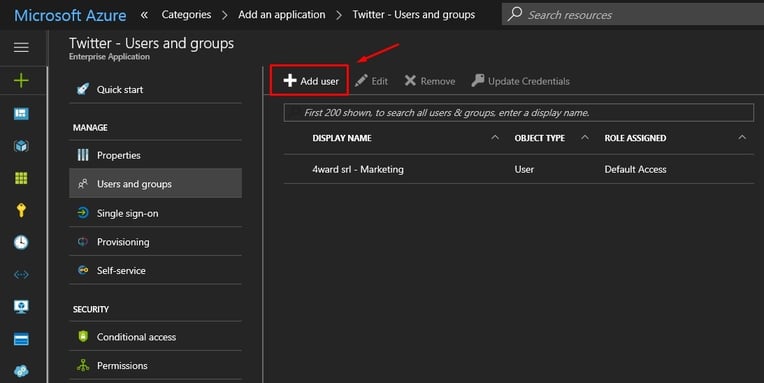Click Remove in the toolbar
764x383 pixels.
point(430,81)
